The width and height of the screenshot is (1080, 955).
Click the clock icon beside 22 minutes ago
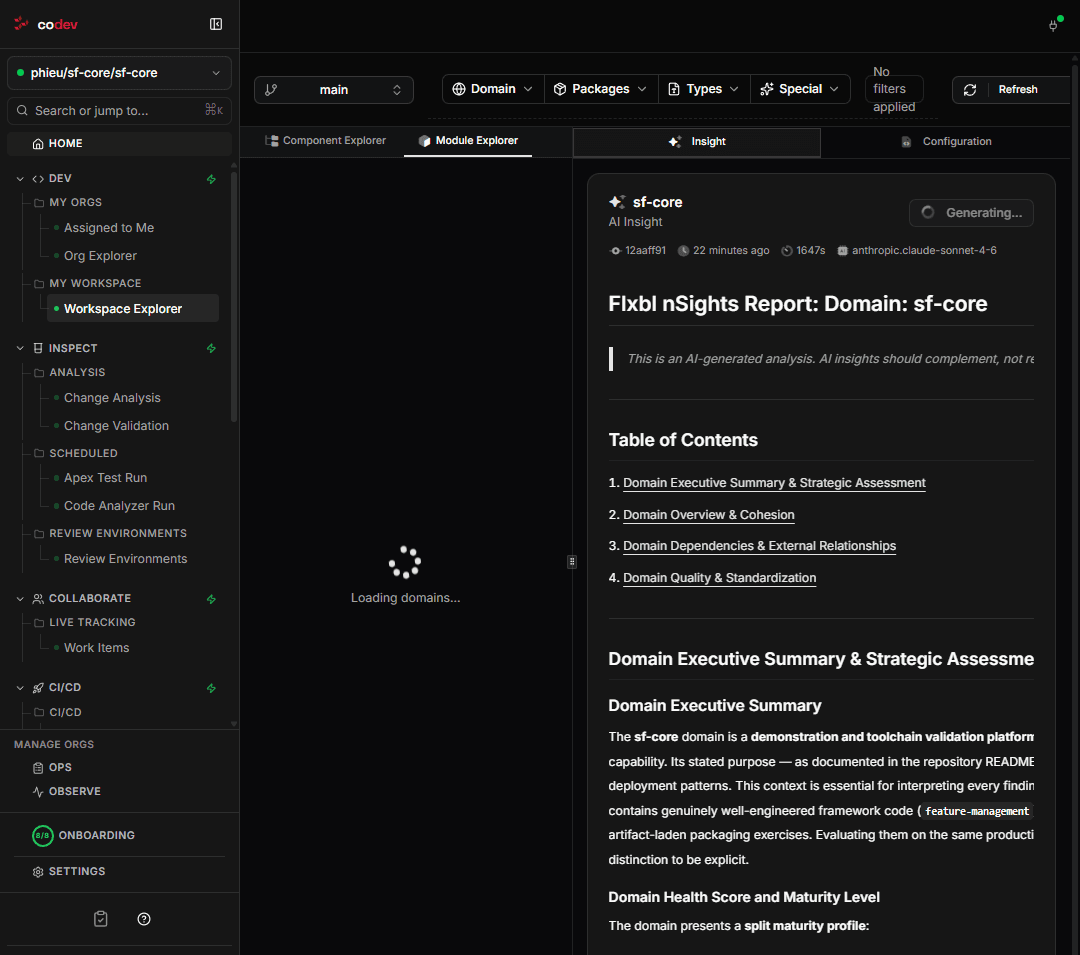point(683,251)
